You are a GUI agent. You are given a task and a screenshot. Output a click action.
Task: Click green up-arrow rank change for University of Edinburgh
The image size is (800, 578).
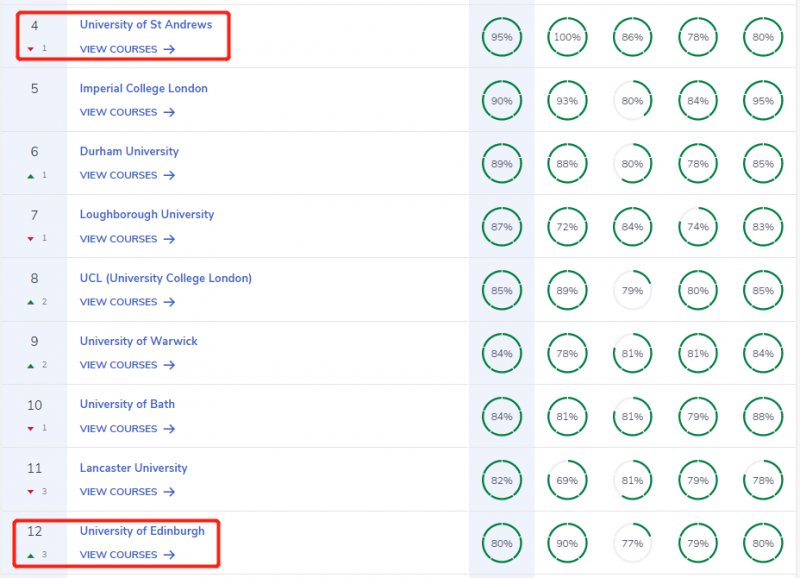(31, 556)
